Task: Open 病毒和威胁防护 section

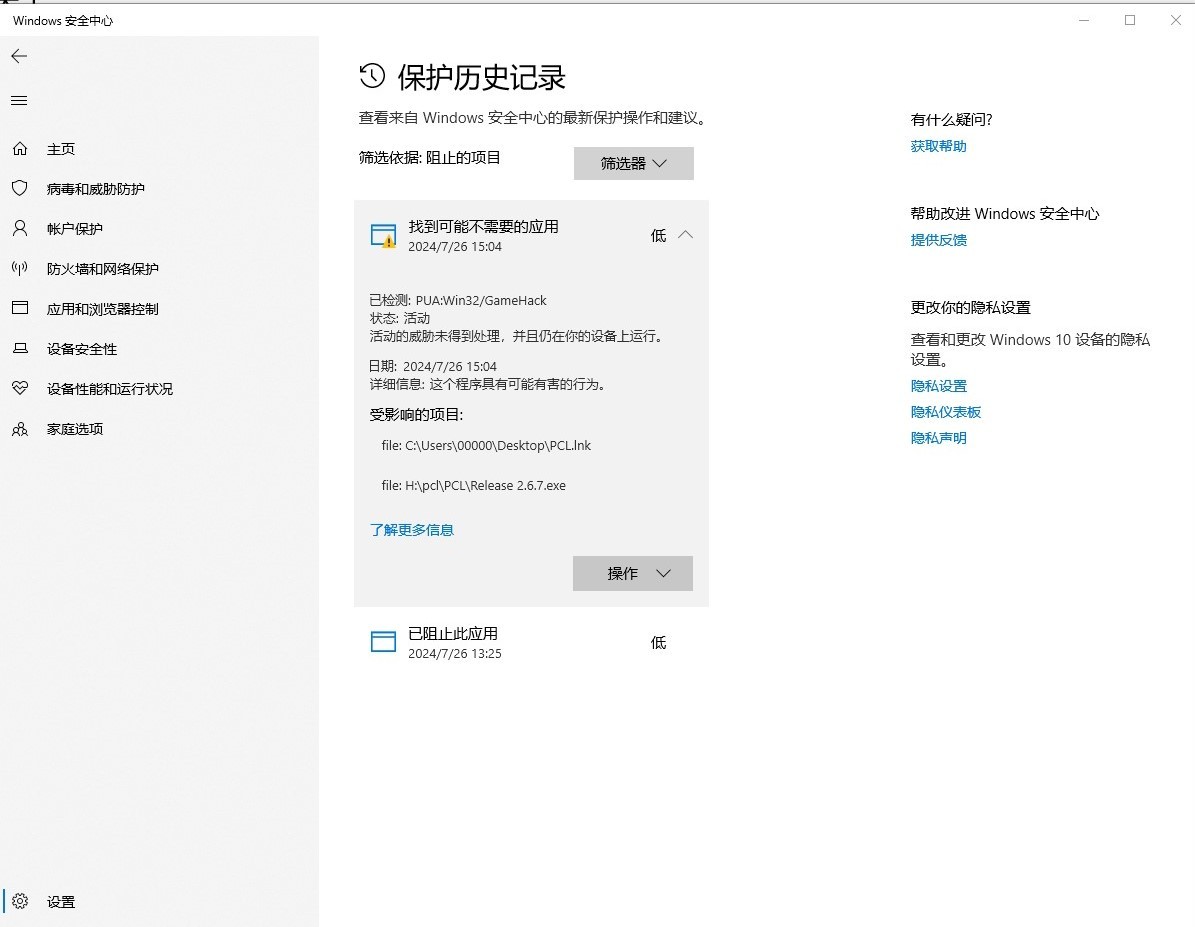Action: pyautogui.click(x=95, y=188)
